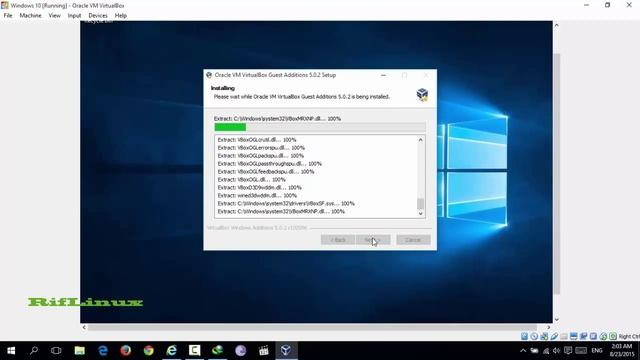This screenshot has height=360, width=640.
Task: Click the network tray icon
Action: 546,351
